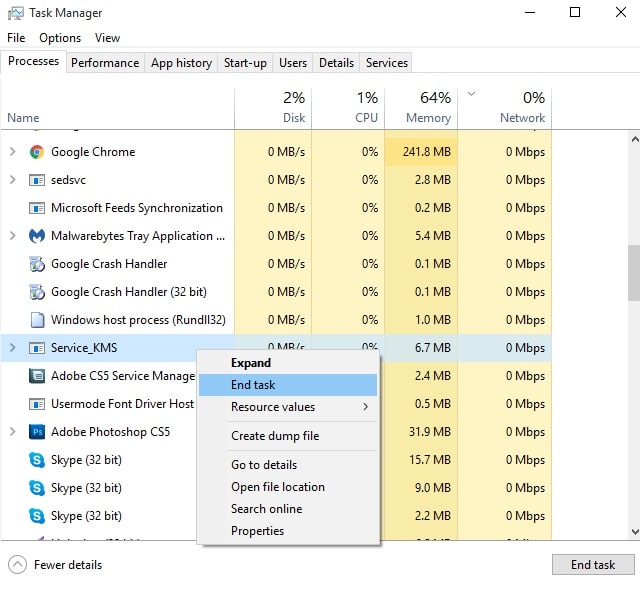640x589 pixels.
Task: Maximize the Task Manager window
Action: click(575, 13)
